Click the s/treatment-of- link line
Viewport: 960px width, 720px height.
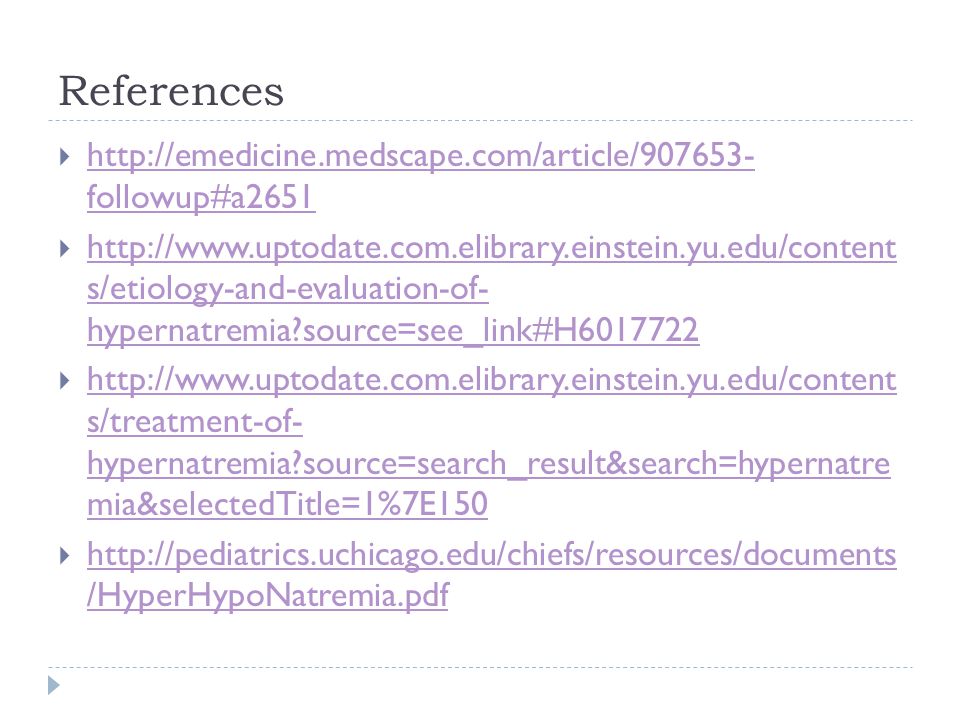click(195, 422)
